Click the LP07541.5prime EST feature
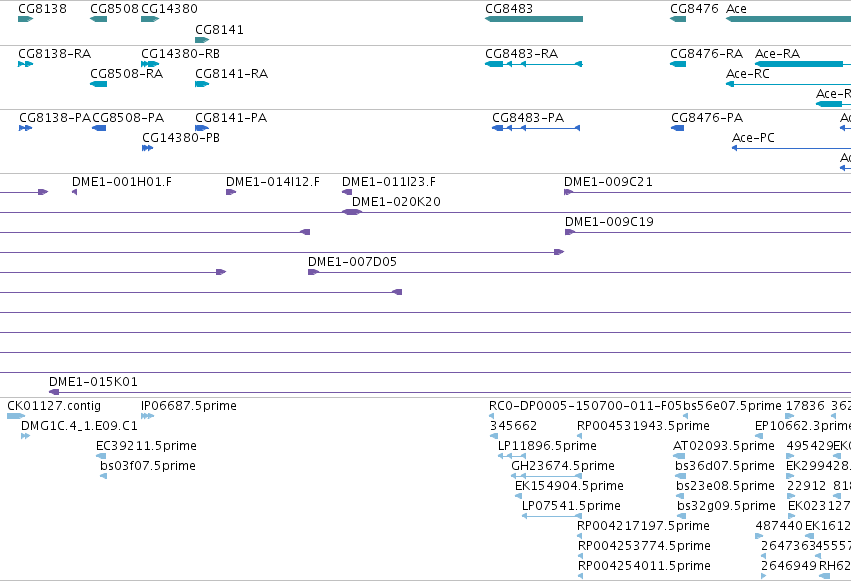851x581 pixels. click(551, 516)
